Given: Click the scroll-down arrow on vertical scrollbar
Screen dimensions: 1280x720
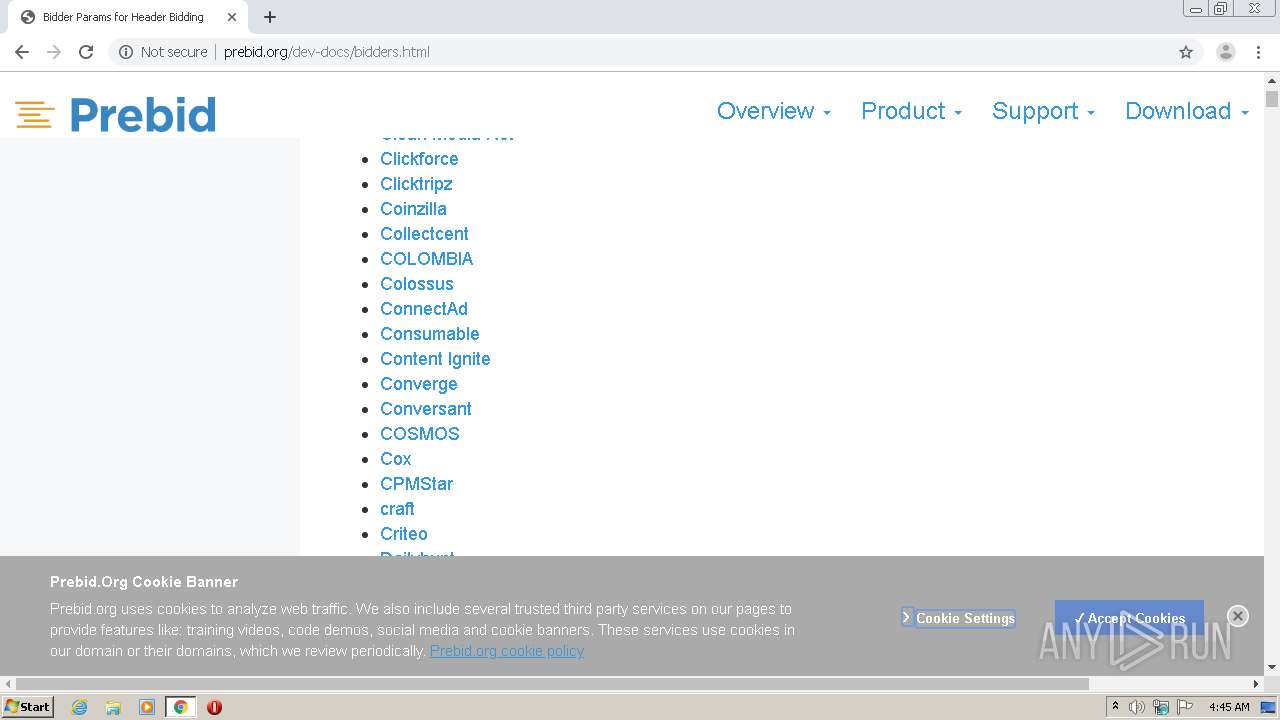Looking at the screenshot, I should pyautogui.click(x=1271, y=667).
